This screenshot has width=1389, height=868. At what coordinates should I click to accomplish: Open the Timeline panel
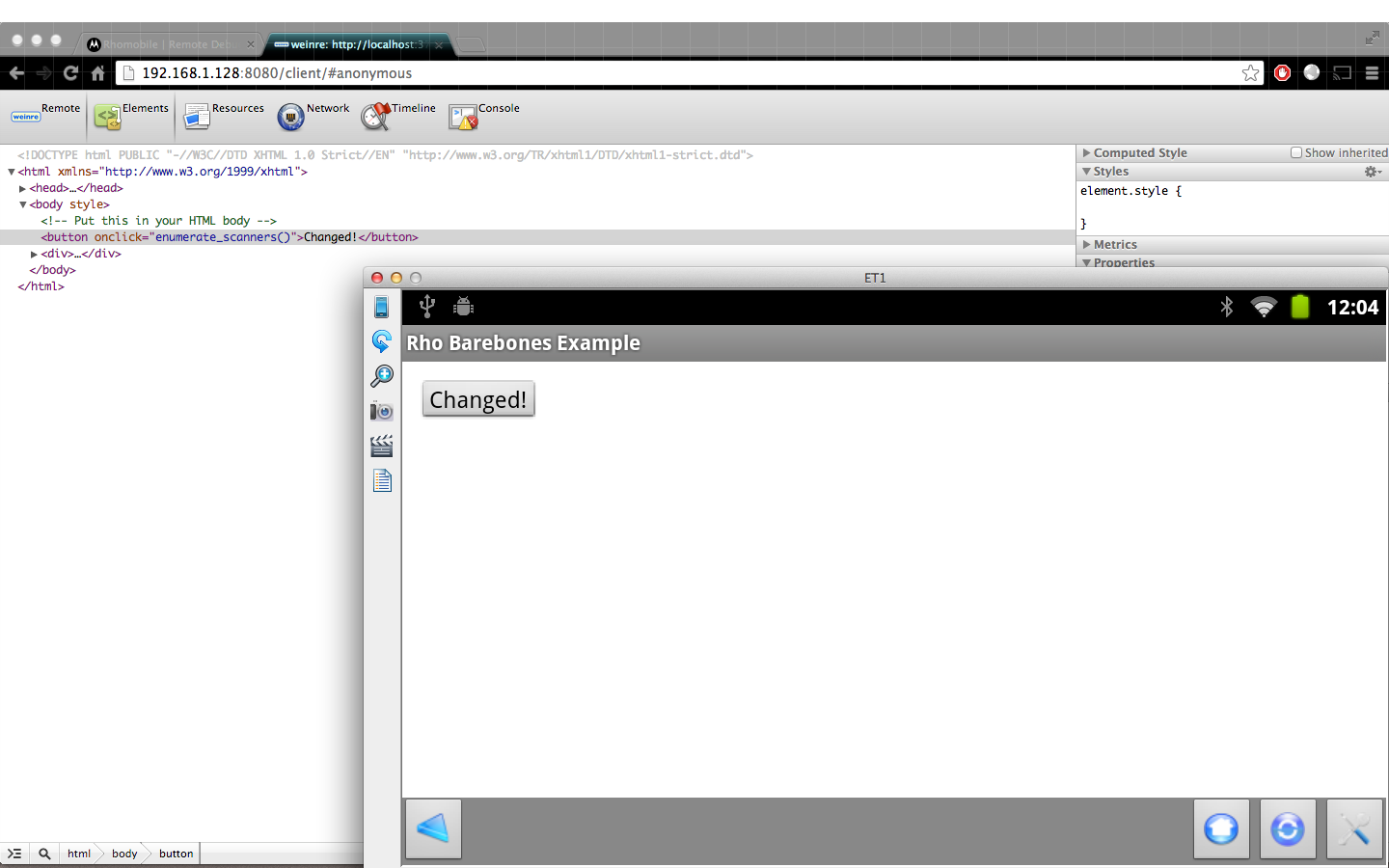(397, 116)
